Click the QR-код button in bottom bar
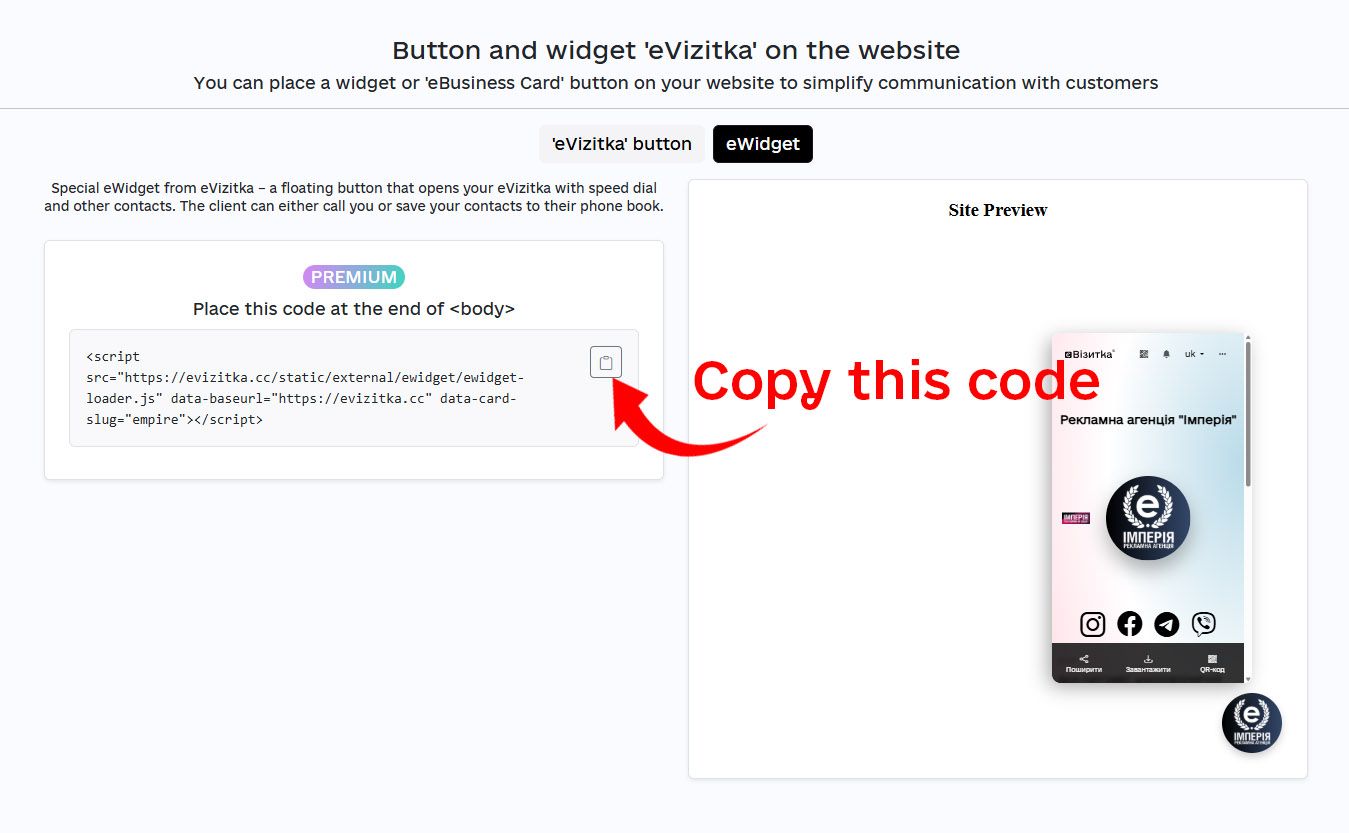1349x833 pixels. [1212, 663]
